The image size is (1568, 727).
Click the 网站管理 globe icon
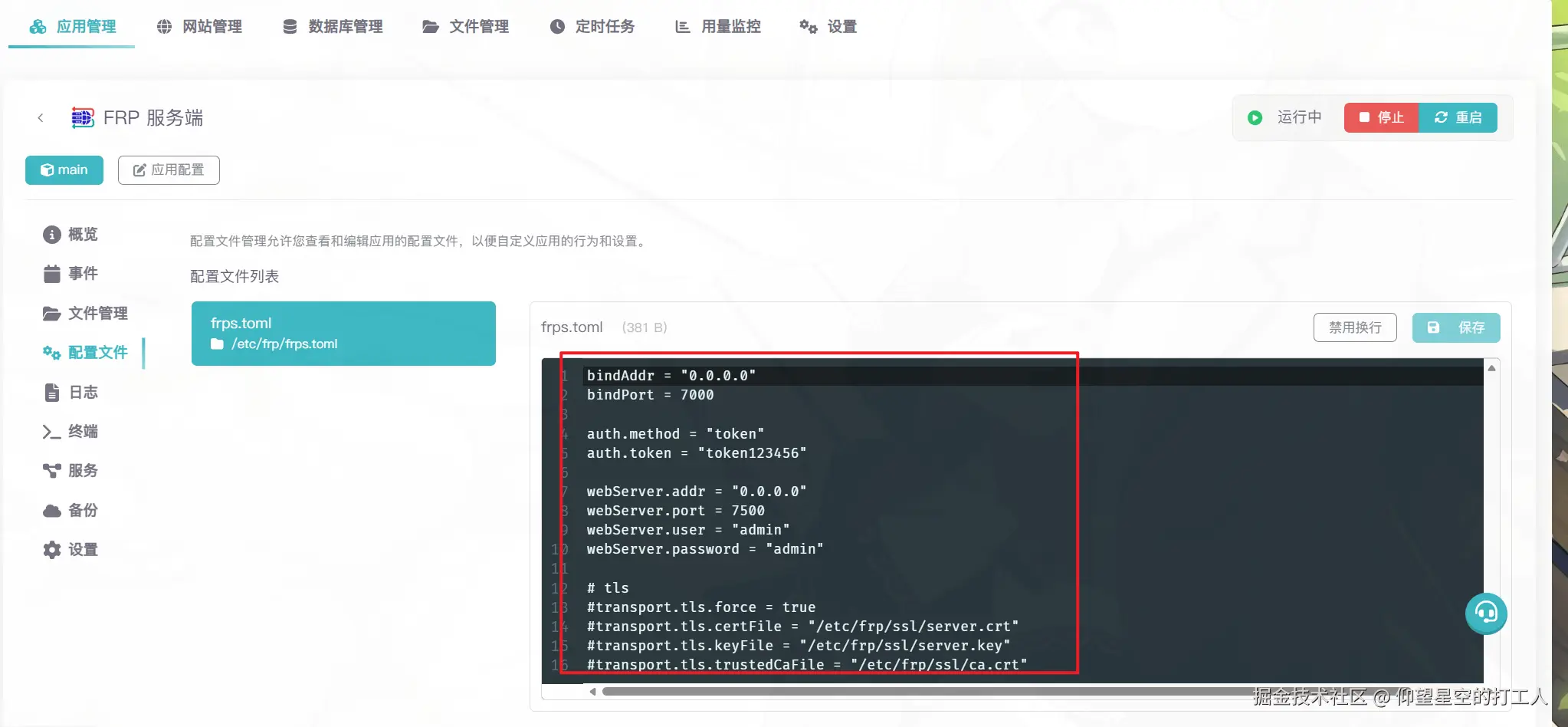tap(164, 27)
